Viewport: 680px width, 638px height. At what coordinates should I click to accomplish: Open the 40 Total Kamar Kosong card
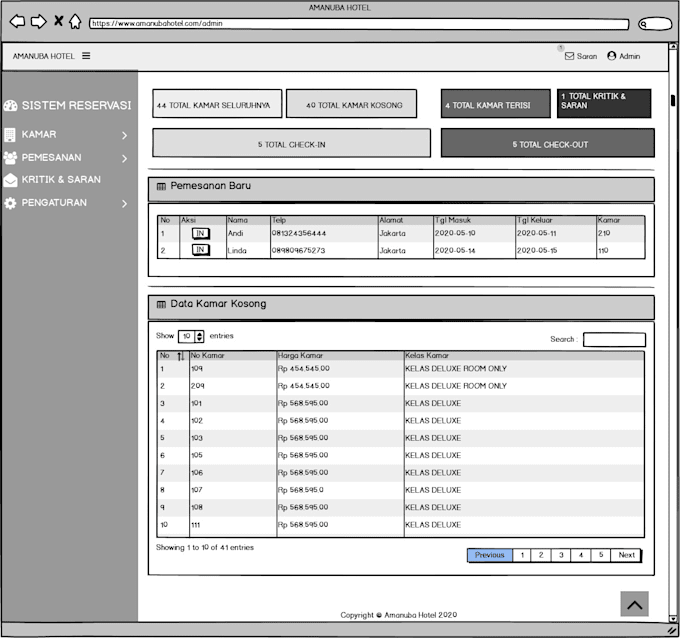click(x=352, y=104)
